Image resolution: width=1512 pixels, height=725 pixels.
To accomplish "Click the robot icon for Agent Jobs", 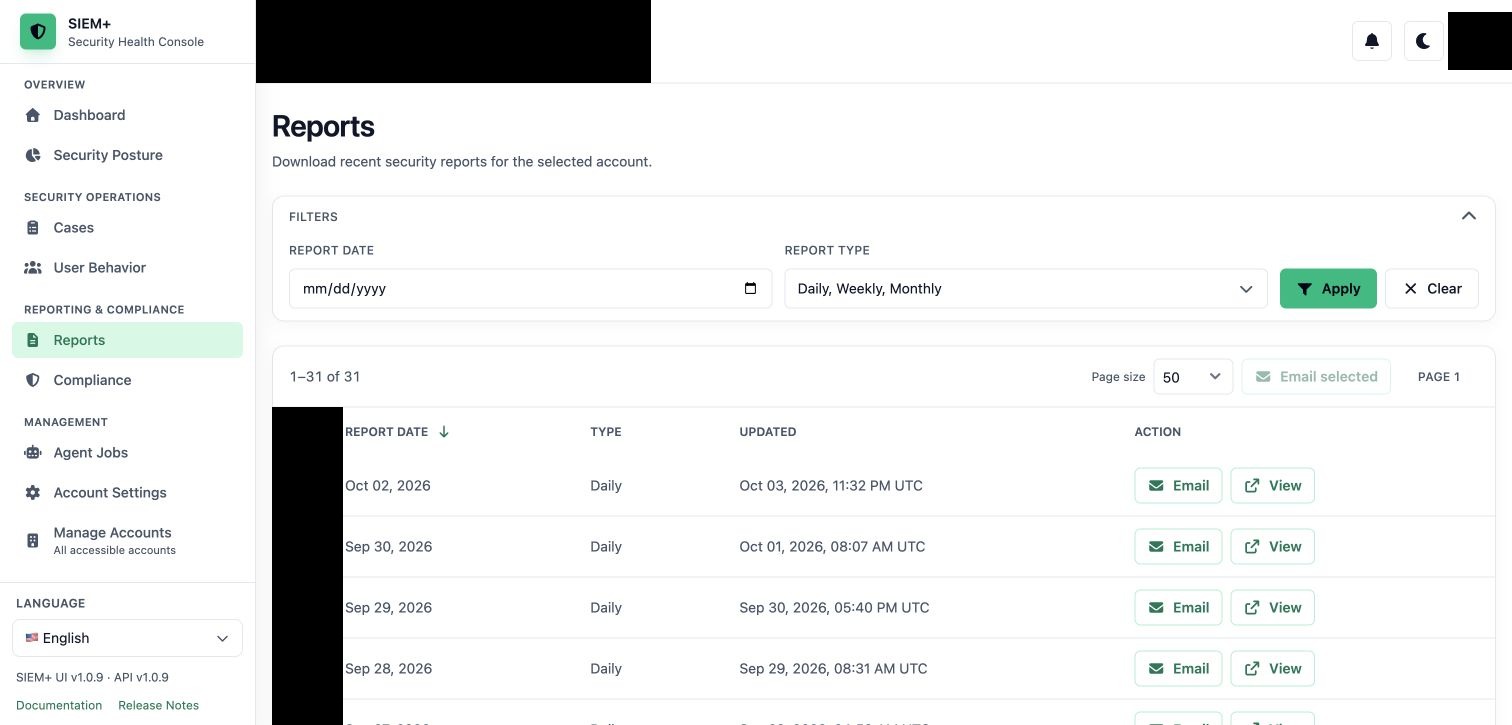I will tap(33, 453).
